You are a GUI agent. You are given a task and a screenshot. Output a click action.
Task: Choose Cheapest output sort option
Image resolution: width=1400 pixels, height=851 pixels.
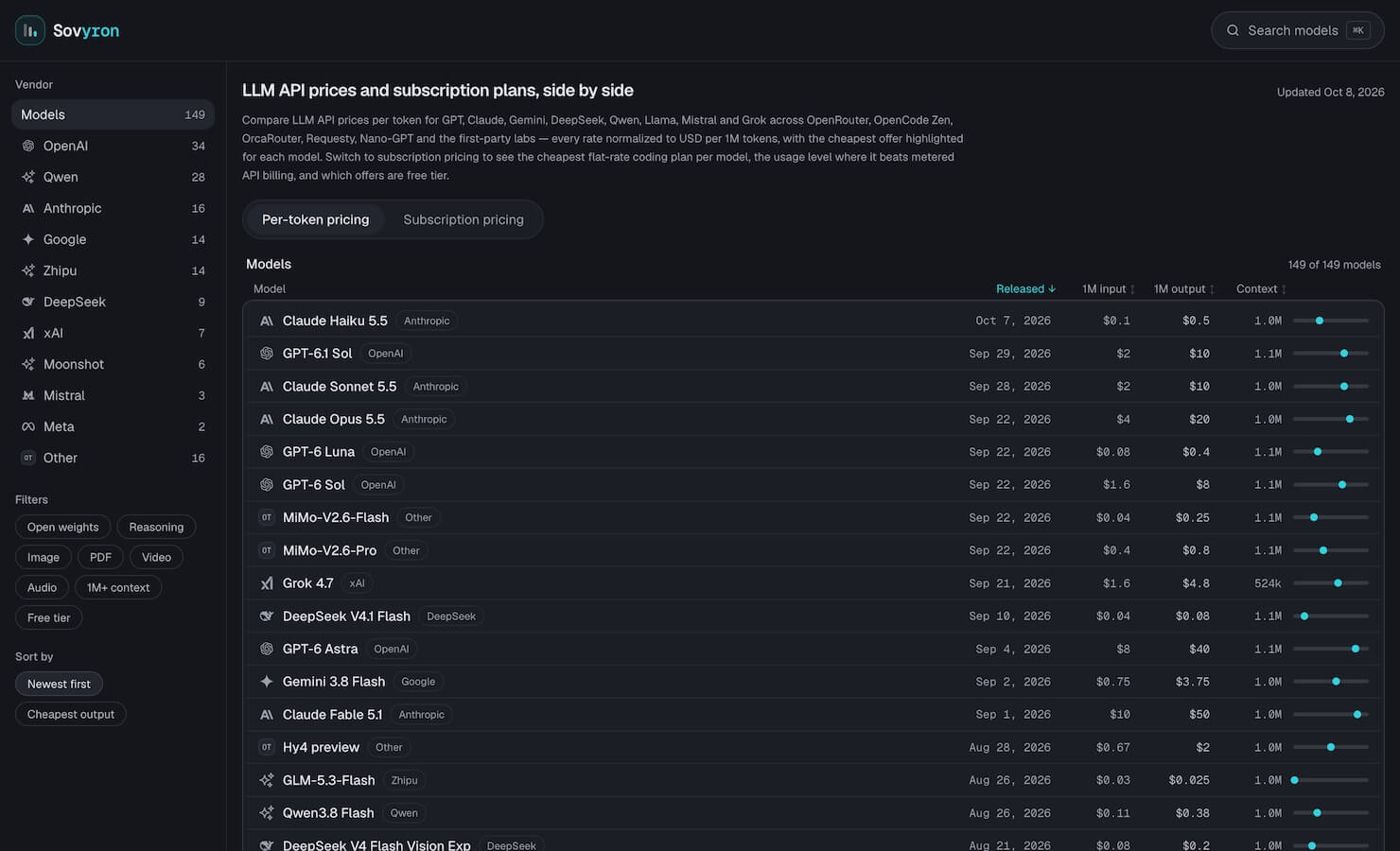(71, 714)
